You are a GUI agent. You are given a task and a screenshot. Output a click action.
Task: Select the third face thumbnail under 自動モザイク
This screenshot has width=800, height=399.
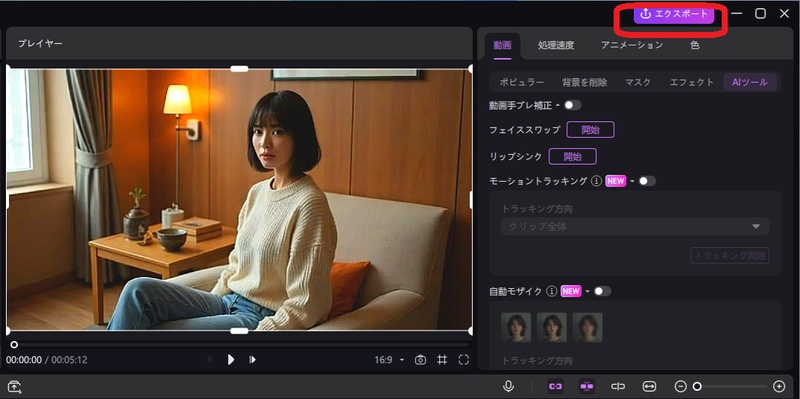point(587,327)
